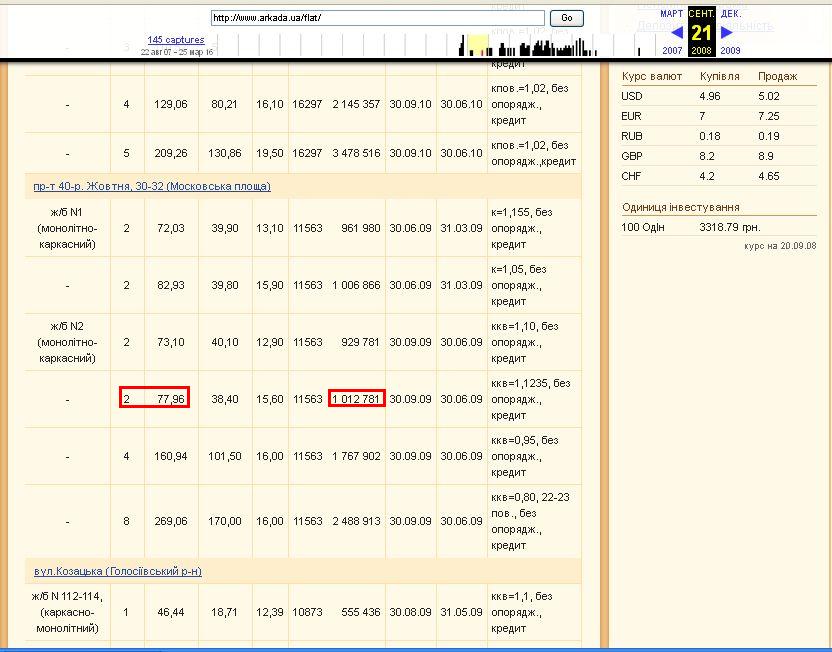Image resolution: width=832 pixels, height=652 pixels.
Task: Click the Go button beside the URL field
Action: click(x=567, y=18)
